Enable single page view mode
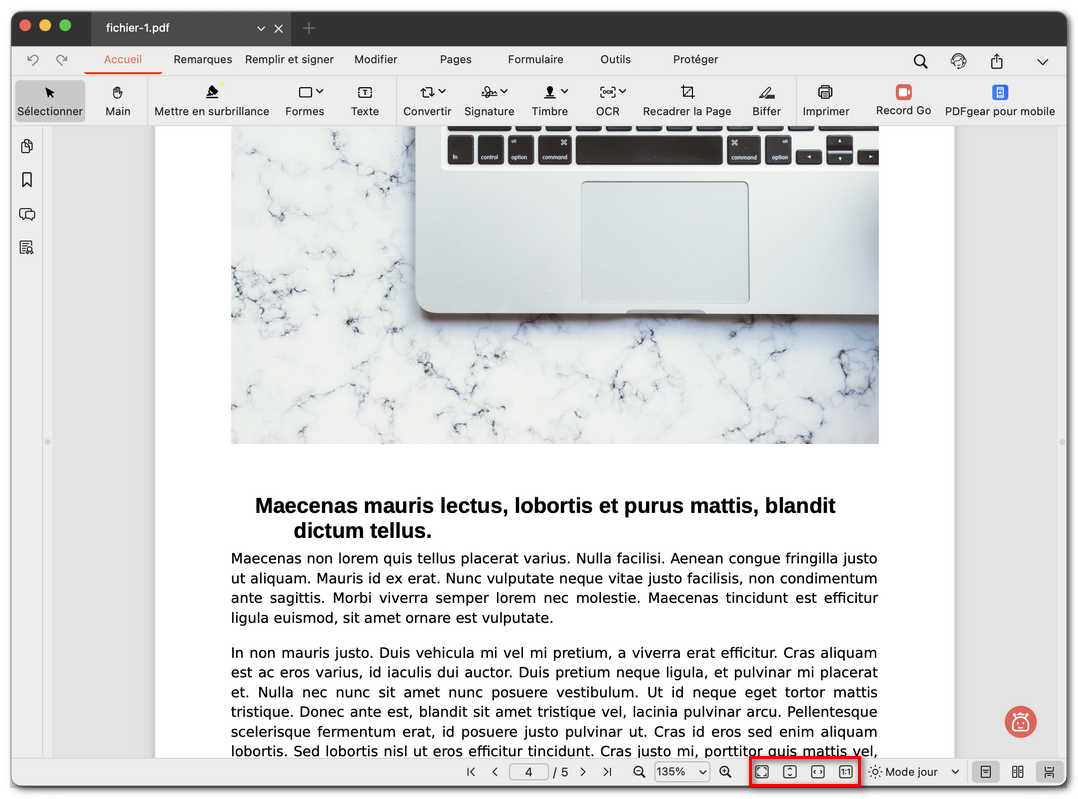Screen dimensions: 1078x799 coord(986,772)
